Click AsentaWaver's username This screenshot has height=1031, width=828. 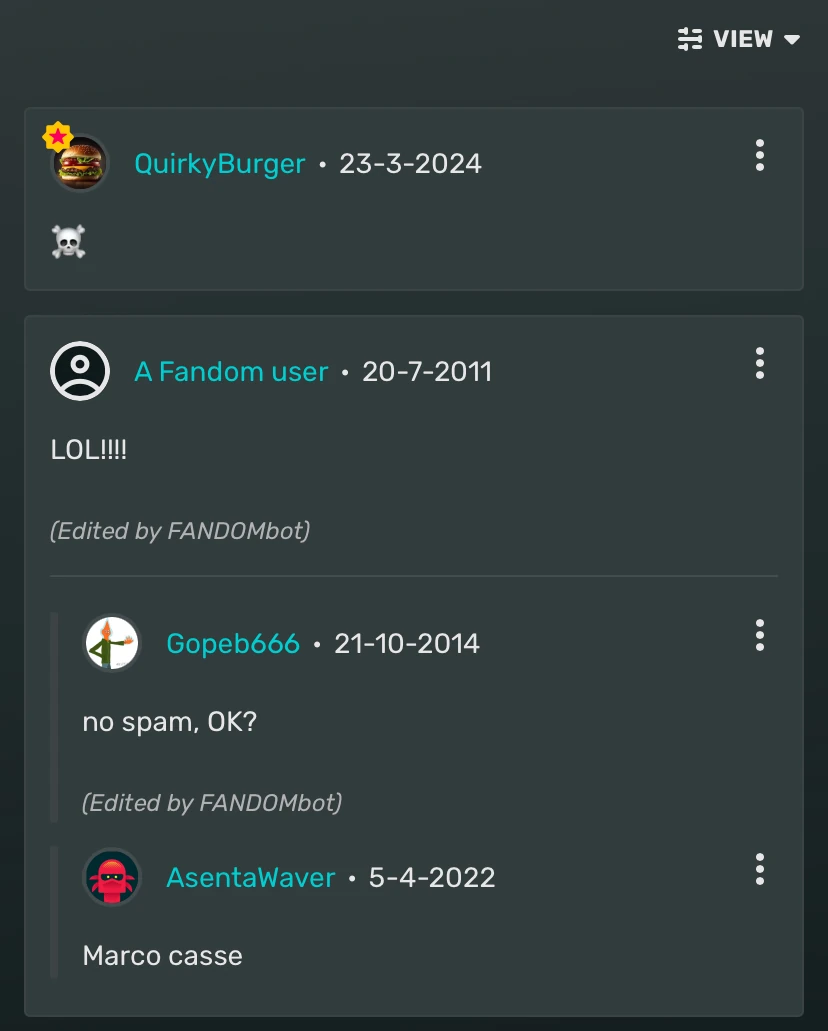[251, 877]
